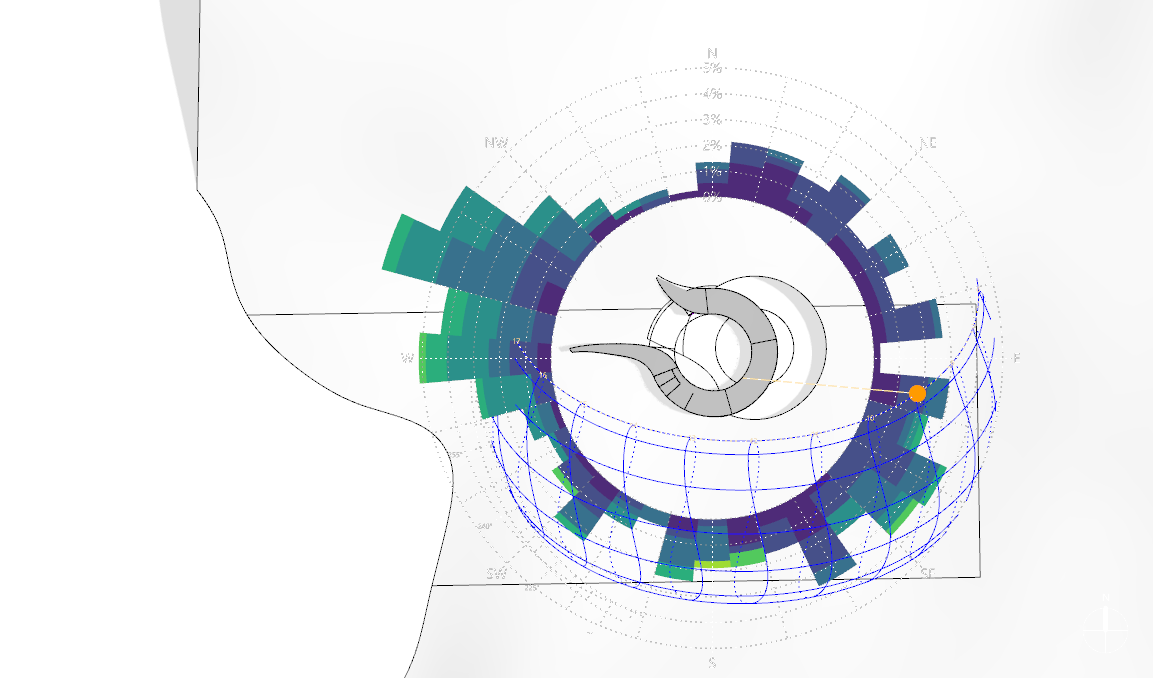Click the SE compass direction label
The image size is (1153, 678).
(928, 572)
